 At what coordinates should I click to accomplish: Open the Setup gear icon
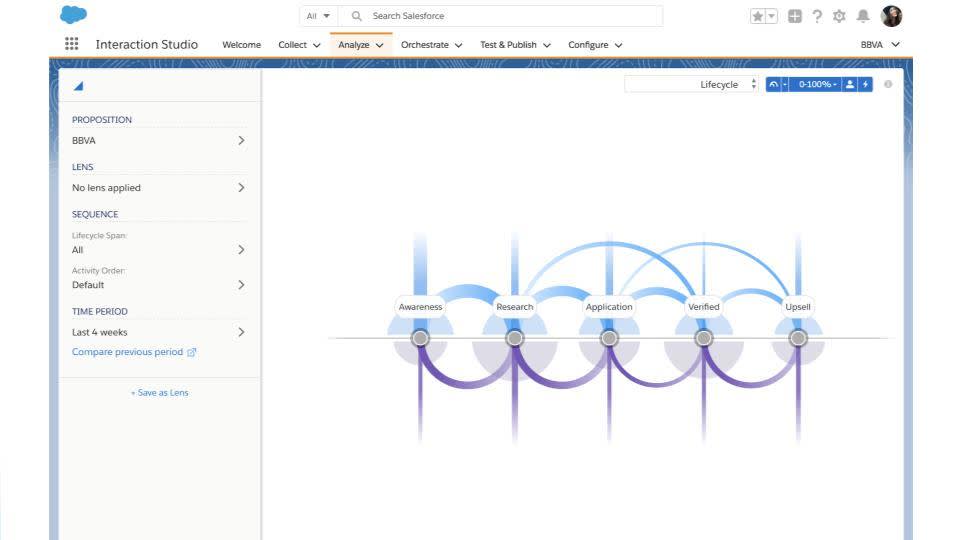(839, 17)
